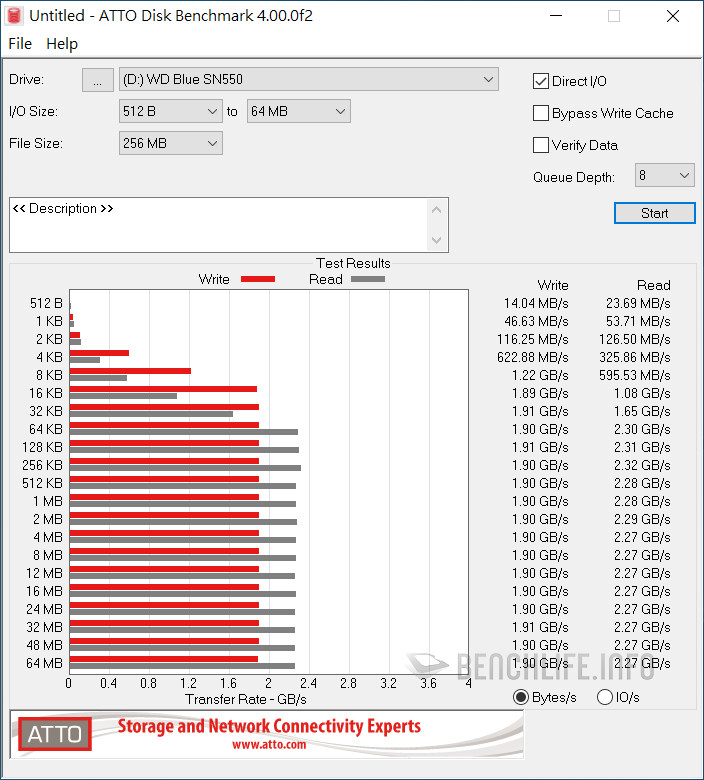Open the Help menu

tap(62, 44)
